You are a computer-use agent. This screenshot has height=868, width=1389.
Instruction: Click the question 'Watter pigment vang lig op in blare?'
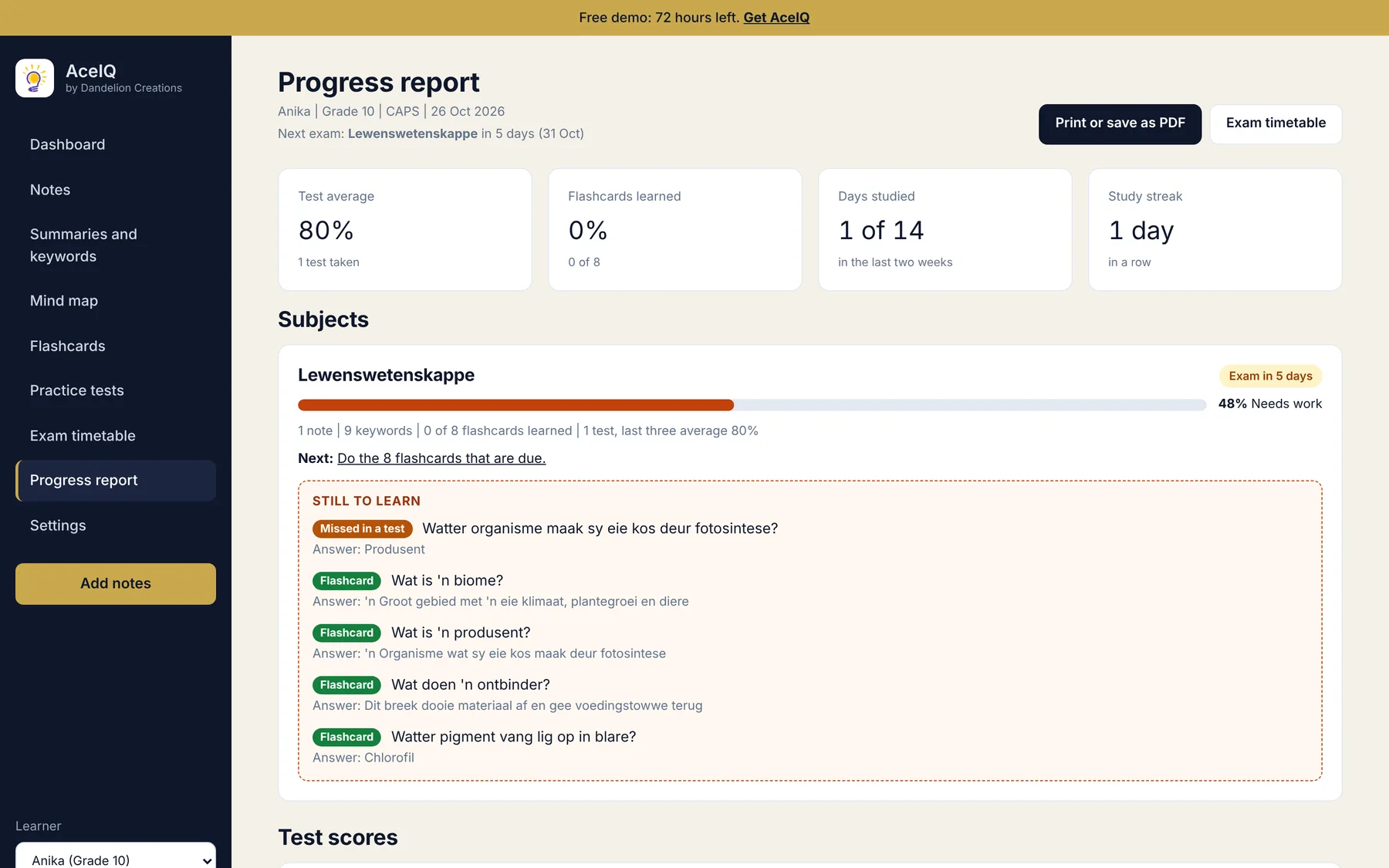click(514, 737)
